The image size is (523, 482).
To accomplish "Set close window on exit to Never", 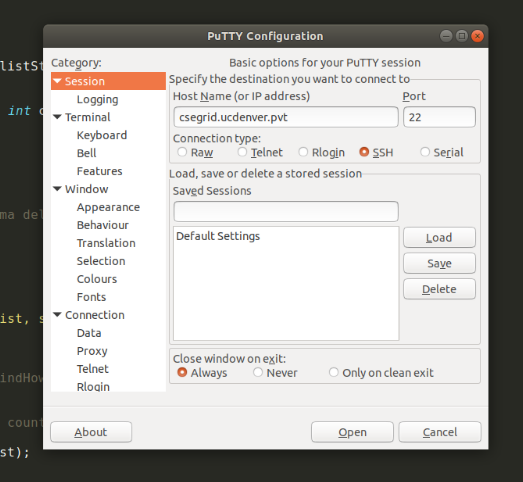I will click(258, 372).
